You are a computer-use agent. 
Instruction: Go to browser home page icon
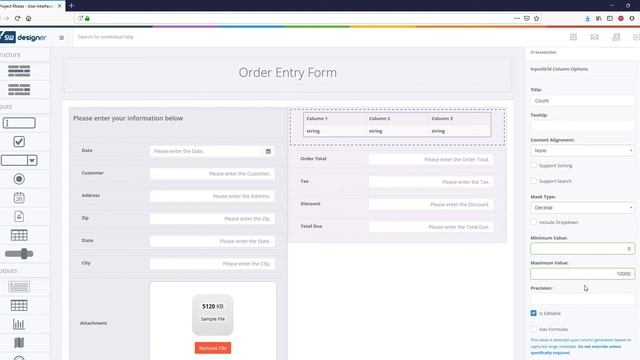click(29, 18)
